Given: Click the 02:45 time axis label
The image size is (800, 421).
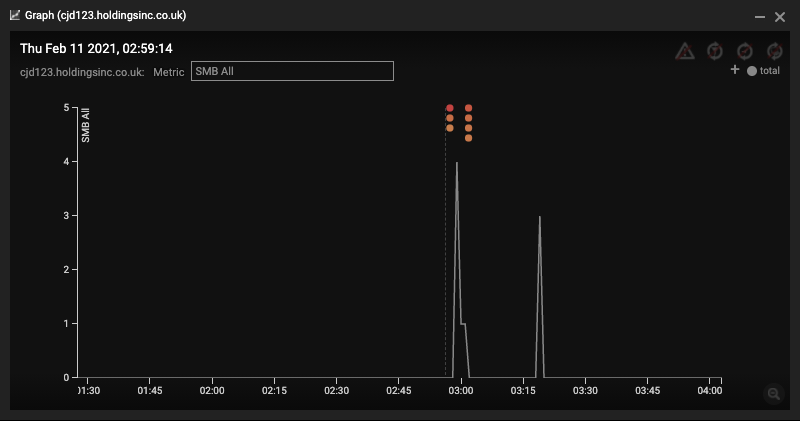Looking at the screenshot, I should 398,390.
